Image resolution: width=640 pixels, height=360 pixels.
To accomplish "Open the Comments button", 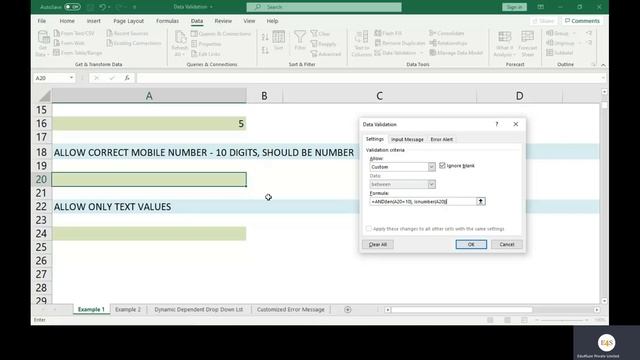I will [x=582, y=21].
